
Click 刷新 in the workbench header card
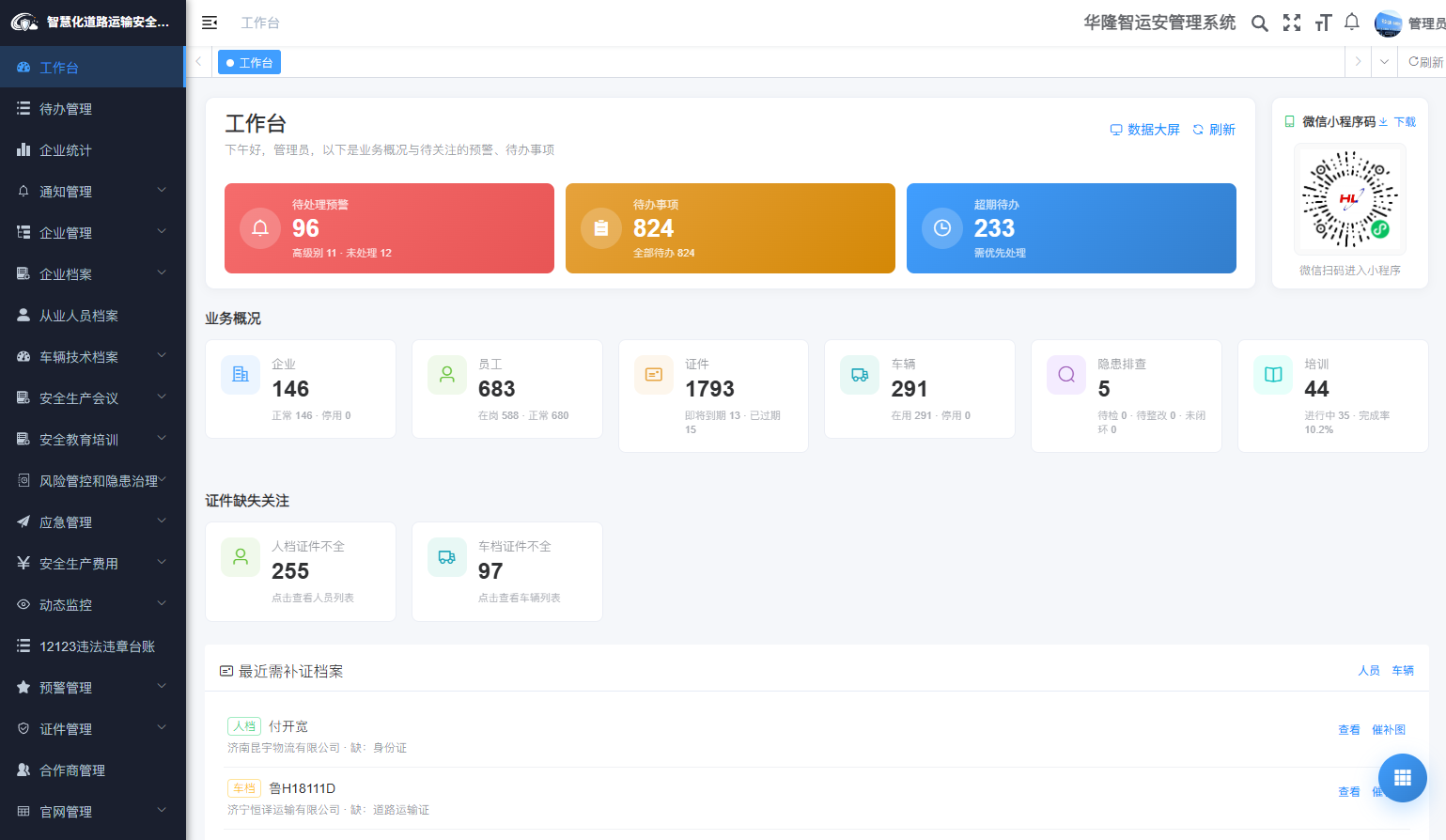click(x=1214, y=130)
